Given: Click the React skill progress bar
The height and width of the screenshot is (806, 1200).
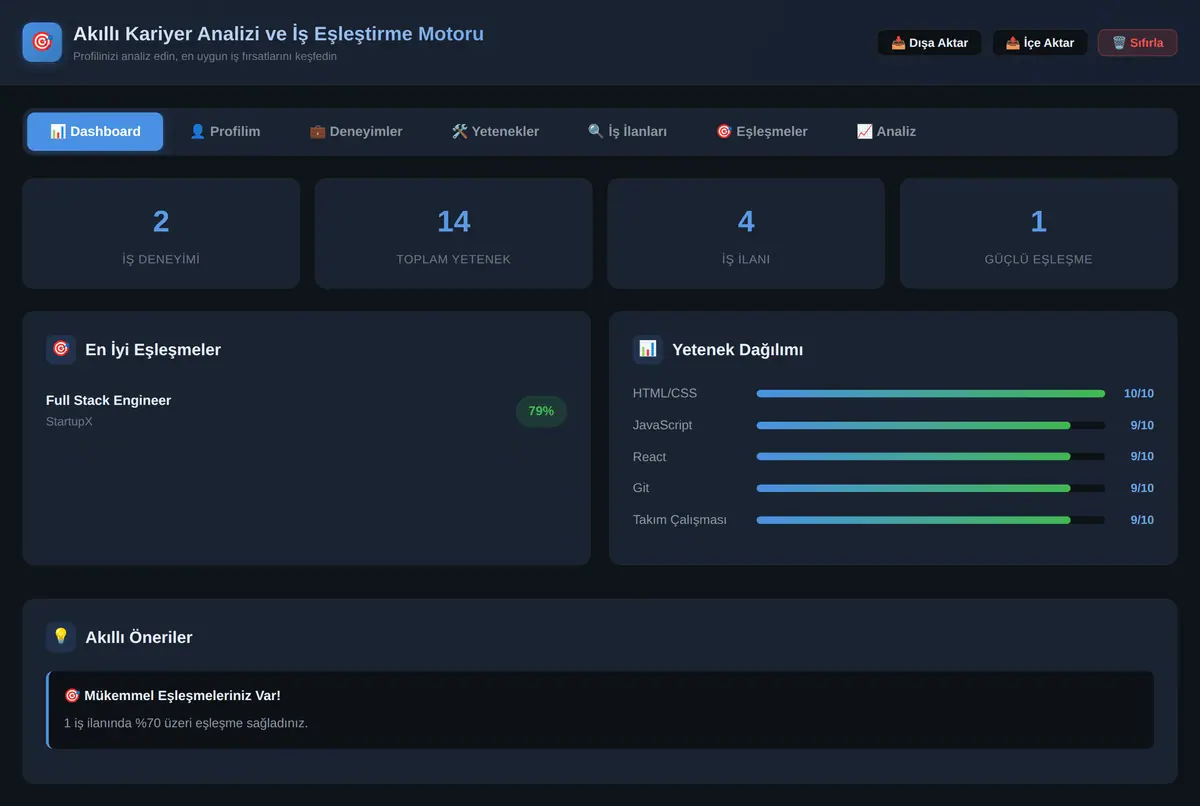Looking at the screenshot, I should (931, 457).
